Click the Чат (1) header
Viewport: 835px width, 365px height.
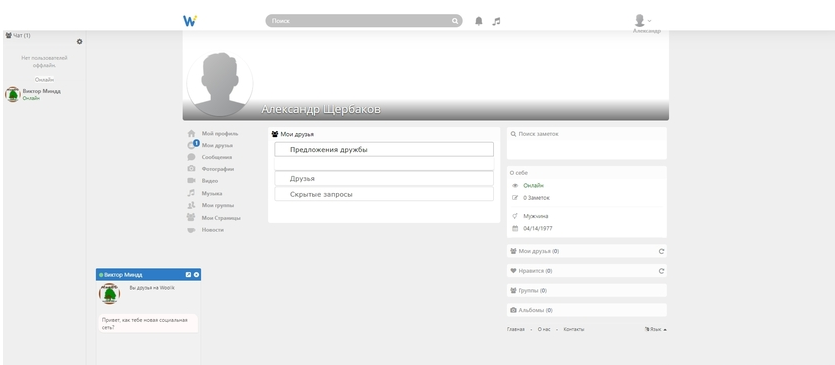[x=18, y=35]
